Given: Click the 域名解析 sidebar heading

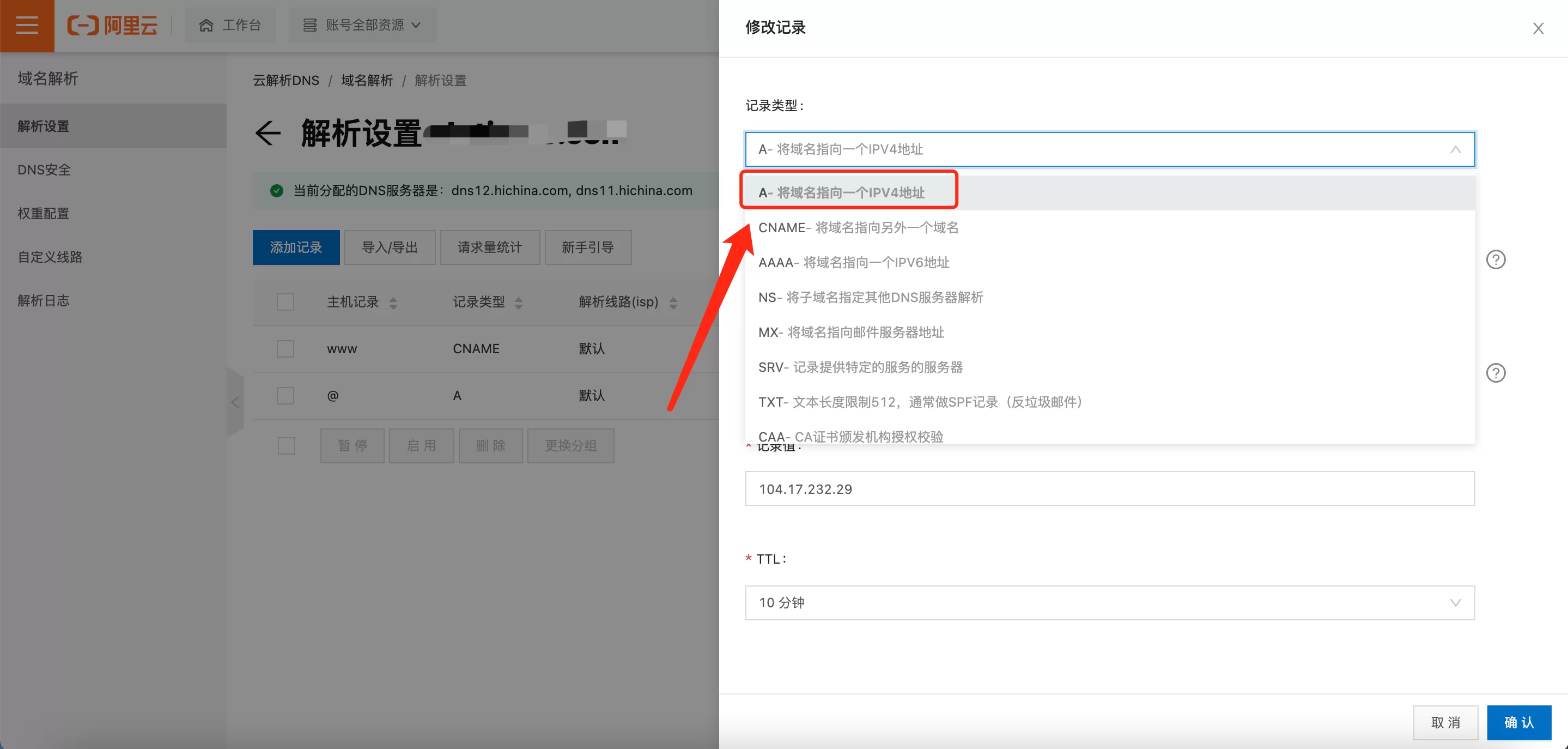Looking at the screenshot, I should point(47,78).
